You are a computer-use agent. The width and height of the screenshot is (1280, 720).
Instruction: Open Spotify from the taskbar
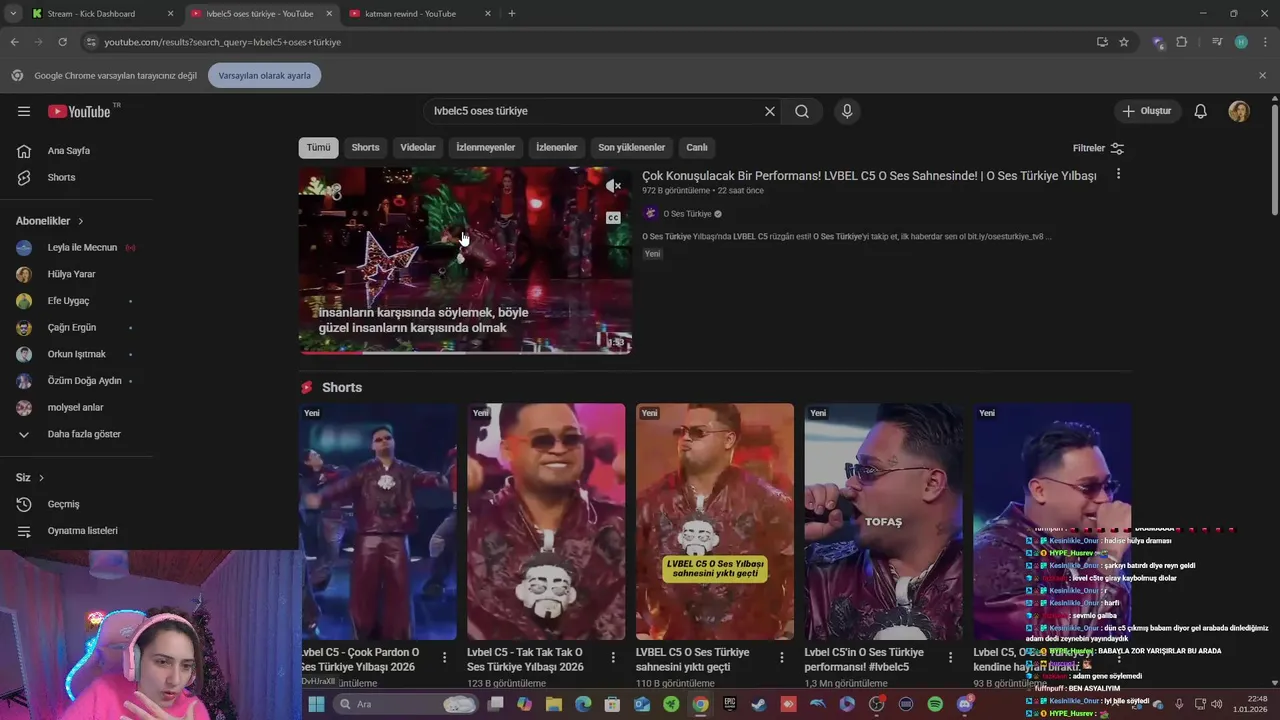(x=935, y=704)
